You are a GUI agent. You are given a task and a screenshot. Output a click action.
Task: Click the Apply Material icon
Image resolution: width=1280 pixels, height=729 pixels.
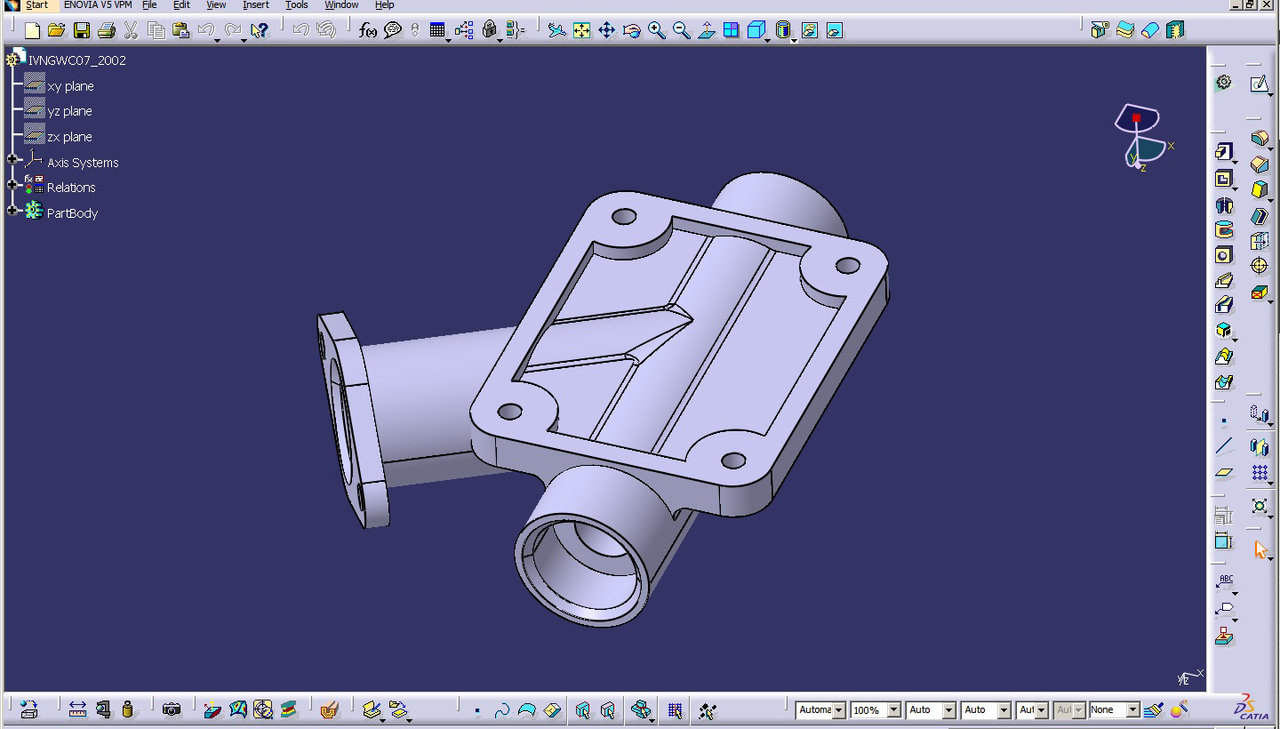pyautogui.click(x=329, y=709)
